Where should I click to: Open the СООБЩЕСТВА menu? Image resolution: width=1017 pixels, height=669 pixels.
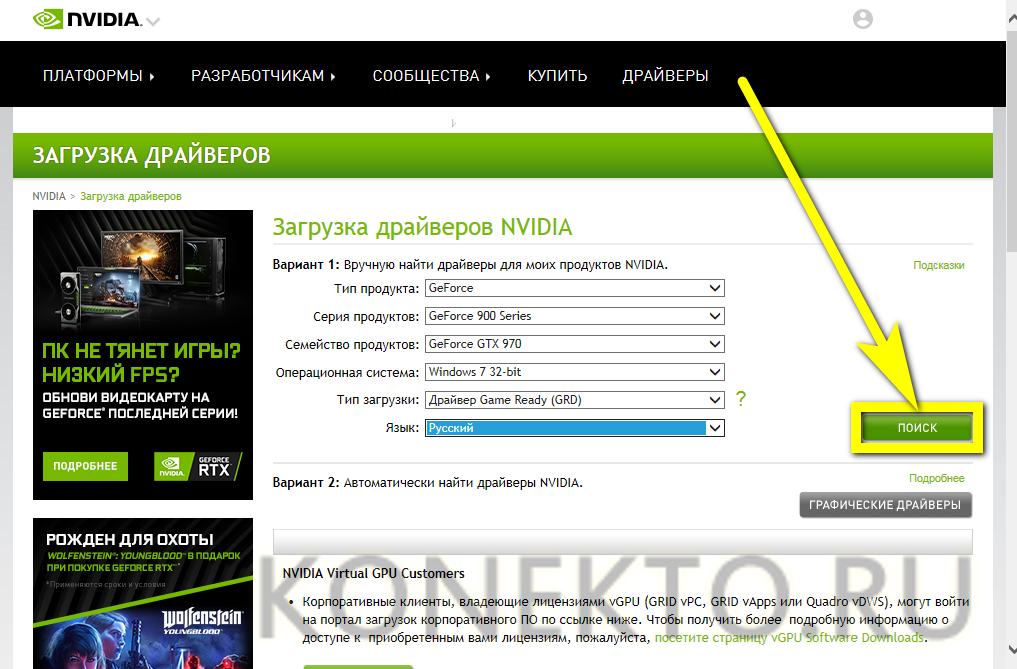click(431, 76)
